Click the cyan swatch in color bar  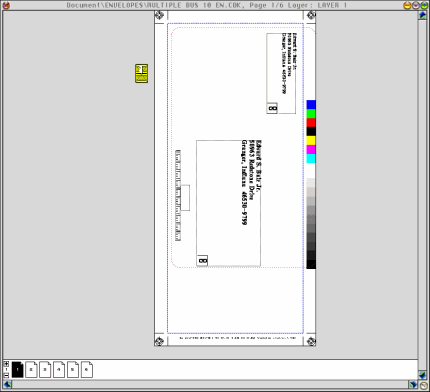(x=311, y=158)
